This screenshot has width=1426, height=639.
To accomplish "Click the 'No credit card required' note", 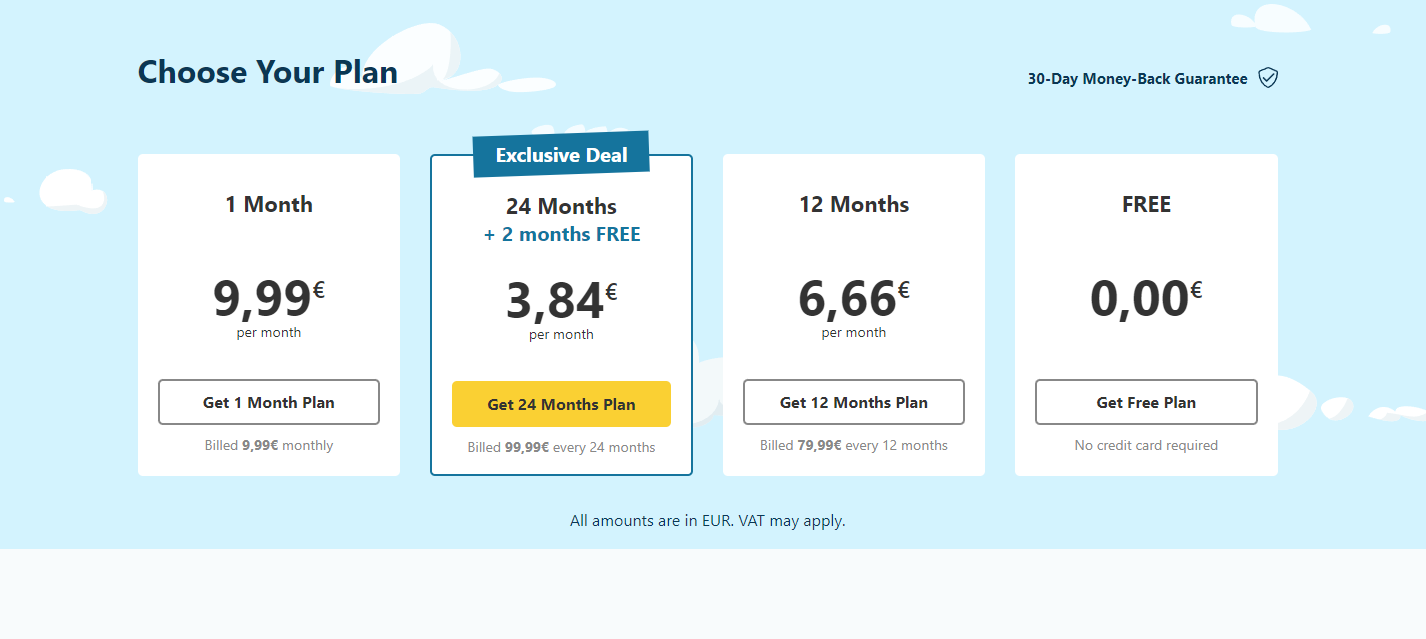I will tap(1146, 445).
